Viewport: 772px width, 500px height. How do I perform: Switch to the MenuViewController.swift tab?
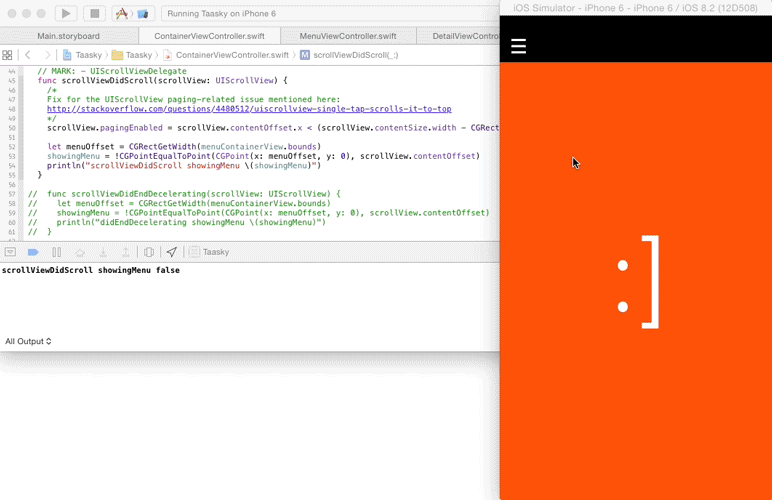pos(347,36)
